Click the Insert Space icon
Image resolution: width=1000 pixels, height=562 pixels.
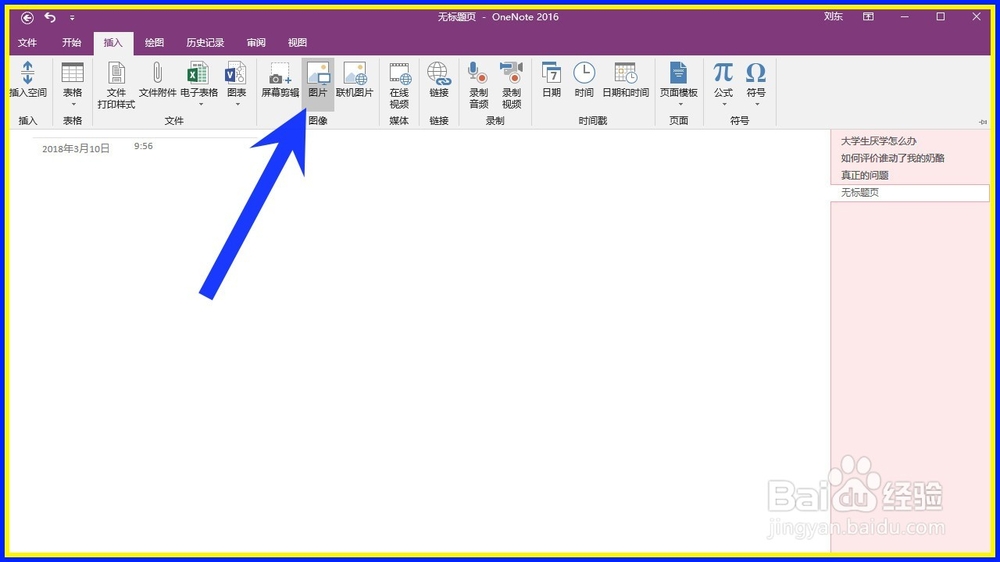(x=27, y=73)
